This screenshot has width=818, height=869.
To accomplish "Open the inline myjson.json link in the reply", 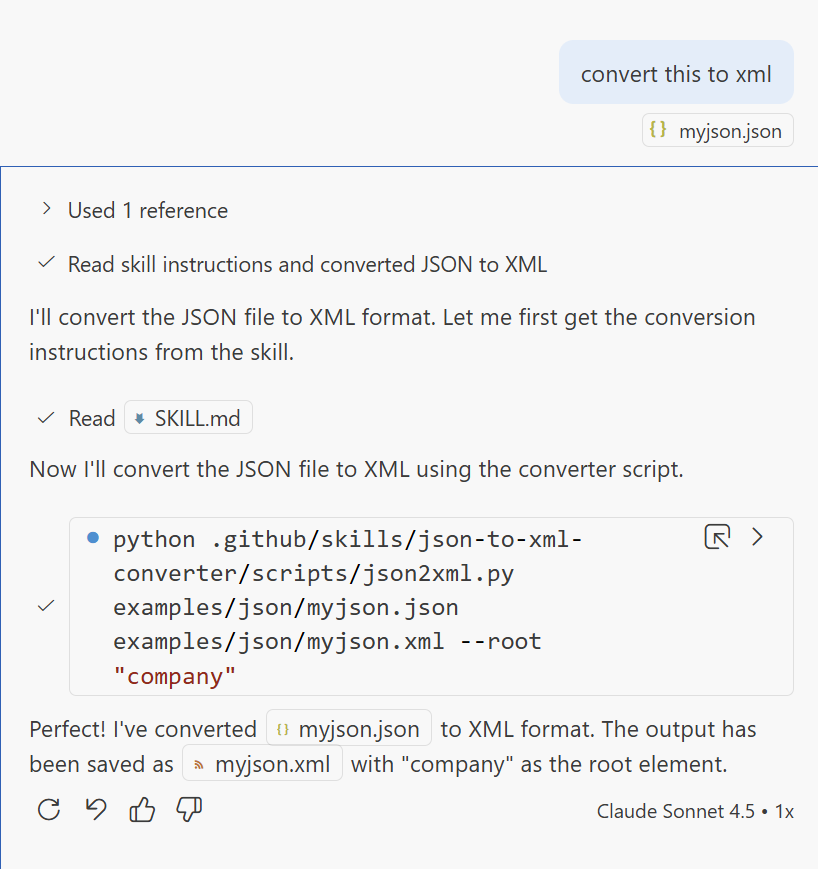I will click(349, 729).
